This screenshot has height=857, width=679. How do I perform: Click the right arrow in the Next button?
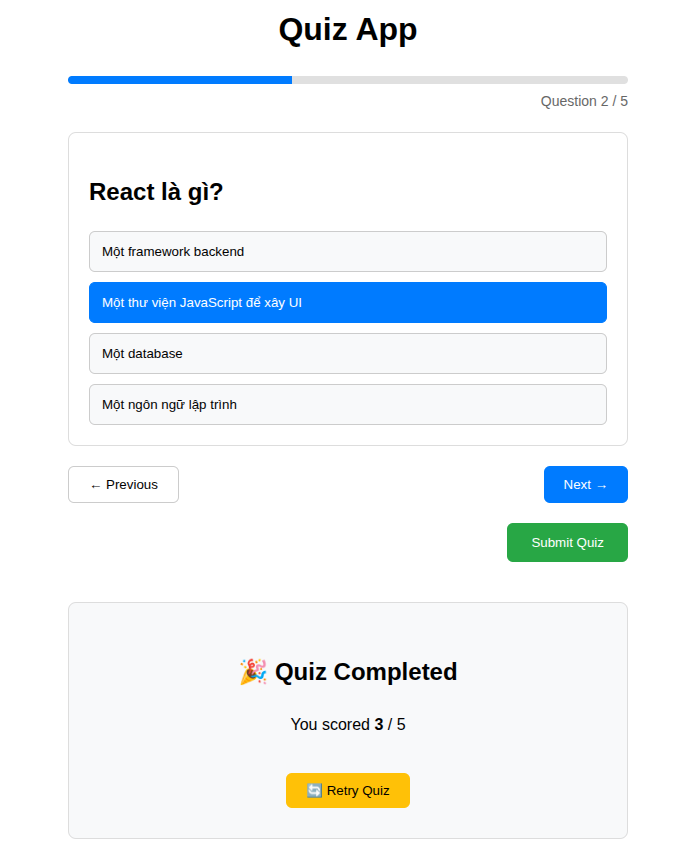tap(604, 484)
